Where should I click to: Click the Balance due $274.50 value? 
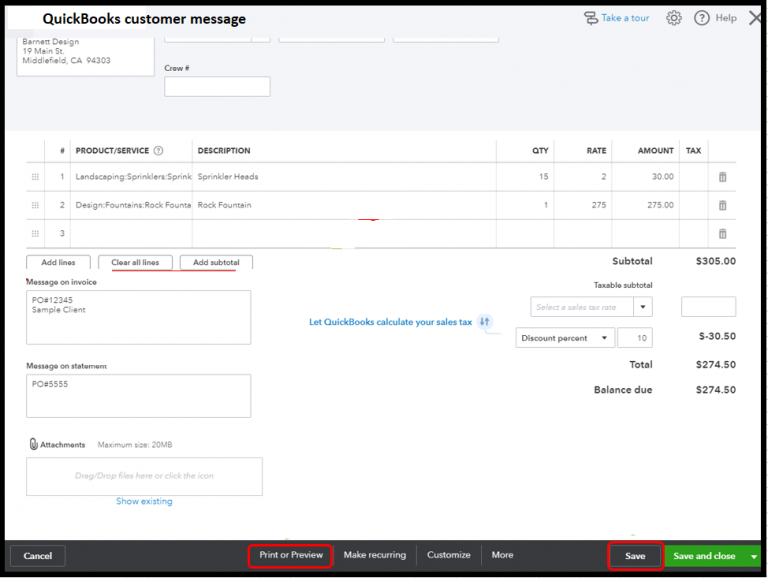point(716,390)
